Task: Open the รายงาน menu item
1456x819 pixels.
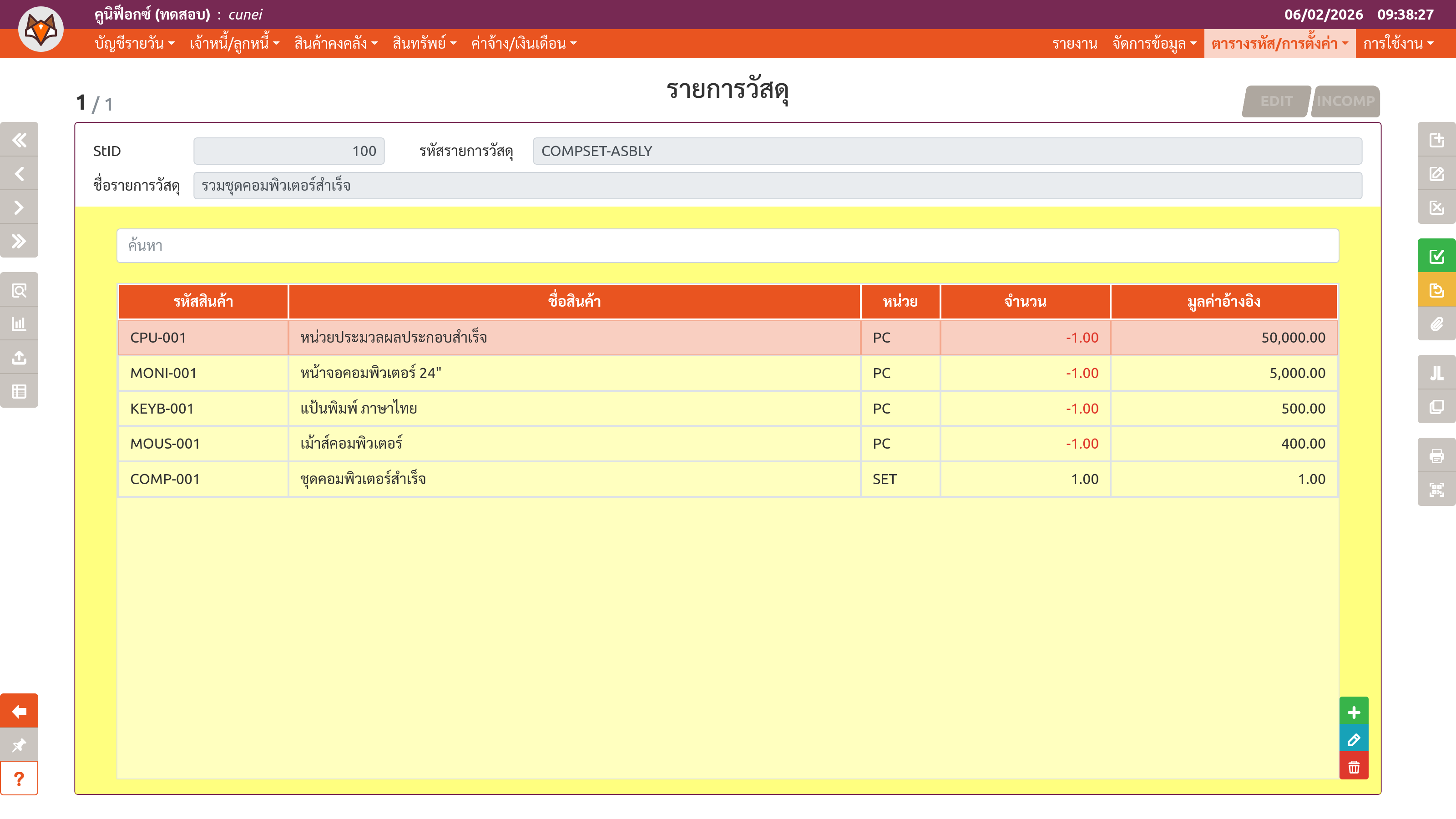Action: click(1074, 44)
